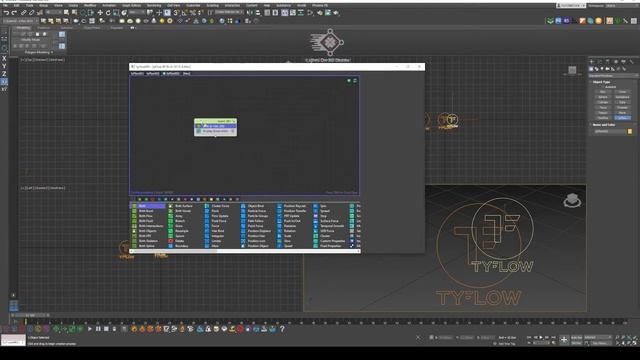Click the Maximize Viewport Toggle icon
640x360 pixels.
pyautogui.click(x=636, y=343)
